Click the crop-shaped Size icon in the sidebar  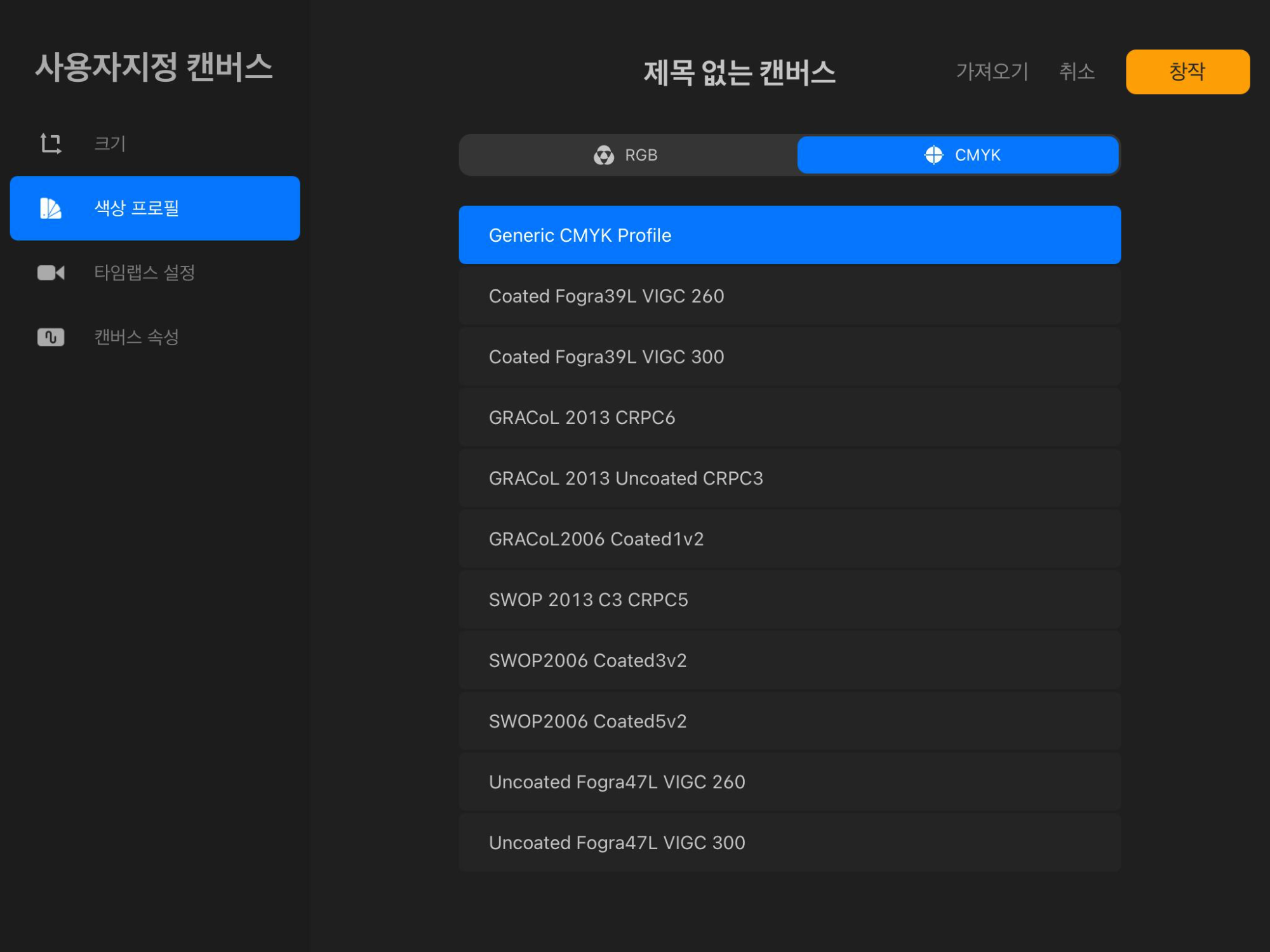[x=51, y=143]
